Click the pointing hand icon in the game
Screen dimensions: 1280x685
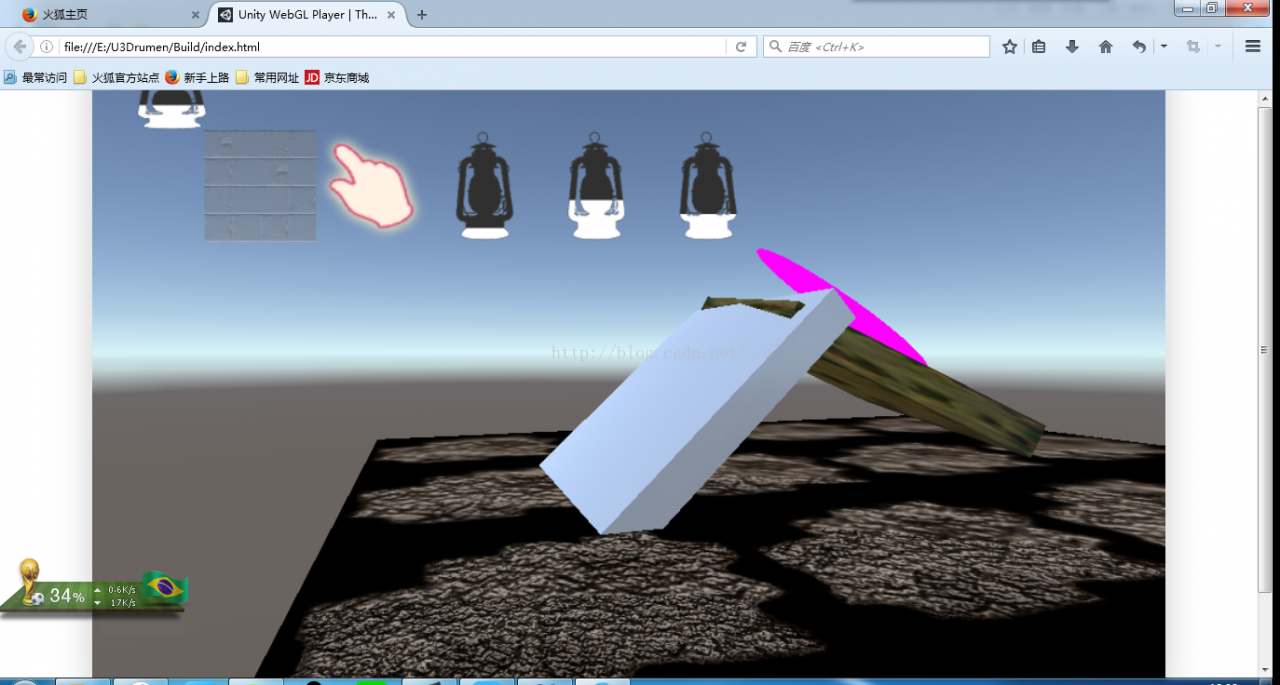372,184
